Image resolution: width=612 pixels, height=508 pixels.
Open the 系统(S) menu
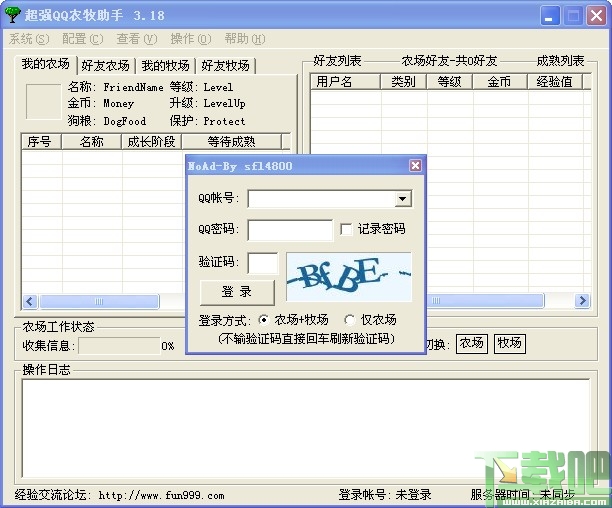[29, 39]
